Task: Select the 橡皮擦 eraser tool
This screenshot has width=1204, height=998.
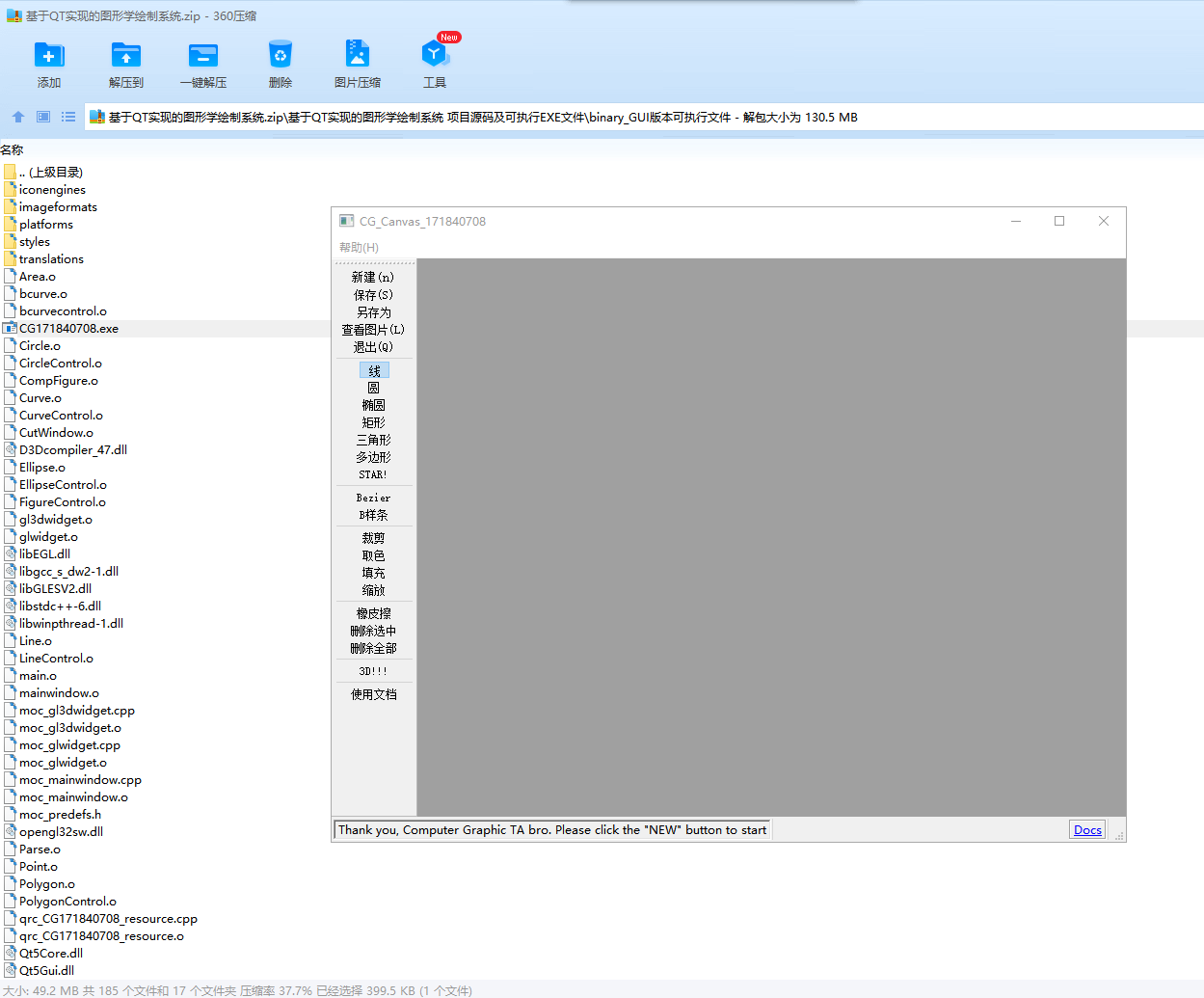Action: point(373,613)
